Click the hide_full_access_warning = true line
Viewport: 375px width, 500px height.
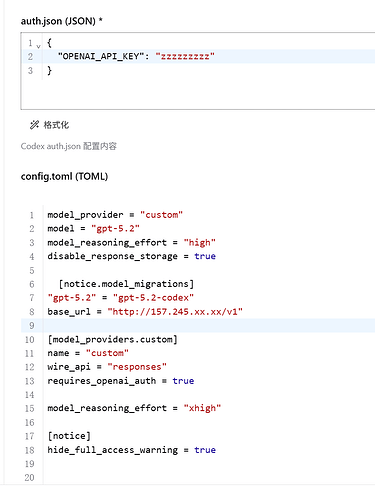pyautogui.click(x=131, y=450)
